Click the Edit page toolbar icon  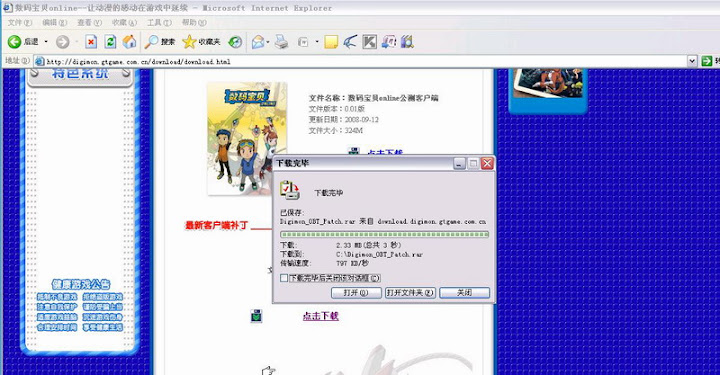click(303, 42)
